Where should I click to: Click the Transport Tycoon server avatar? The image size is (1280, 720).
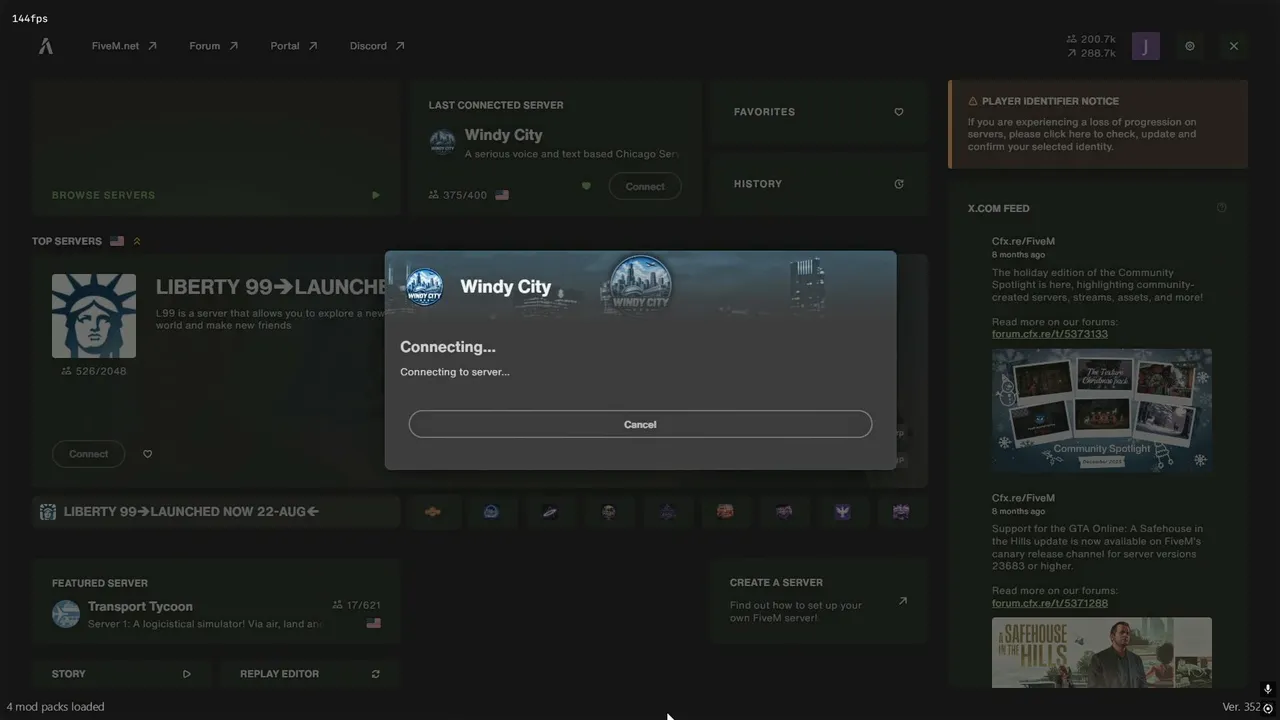pyautogui.click(x=66, y=614)
